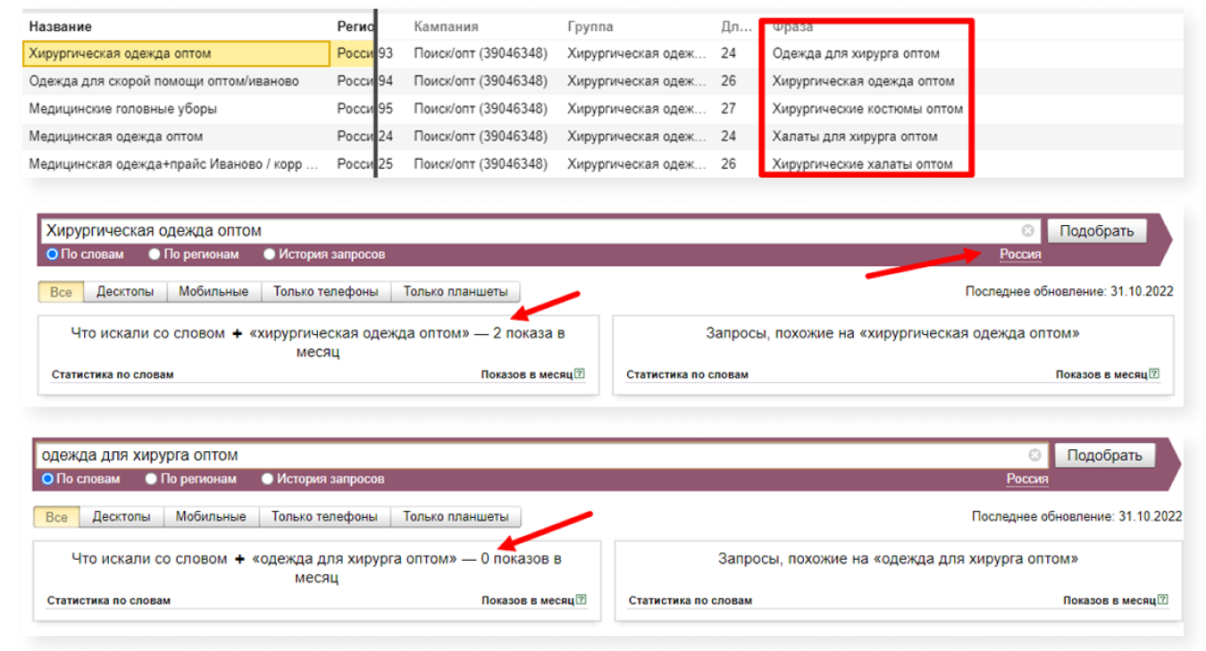Open the "Россия" region link under "Хирургическая одежда оптом"
The height and width of the screenshot is (651, 1206).
(1020, 254)
